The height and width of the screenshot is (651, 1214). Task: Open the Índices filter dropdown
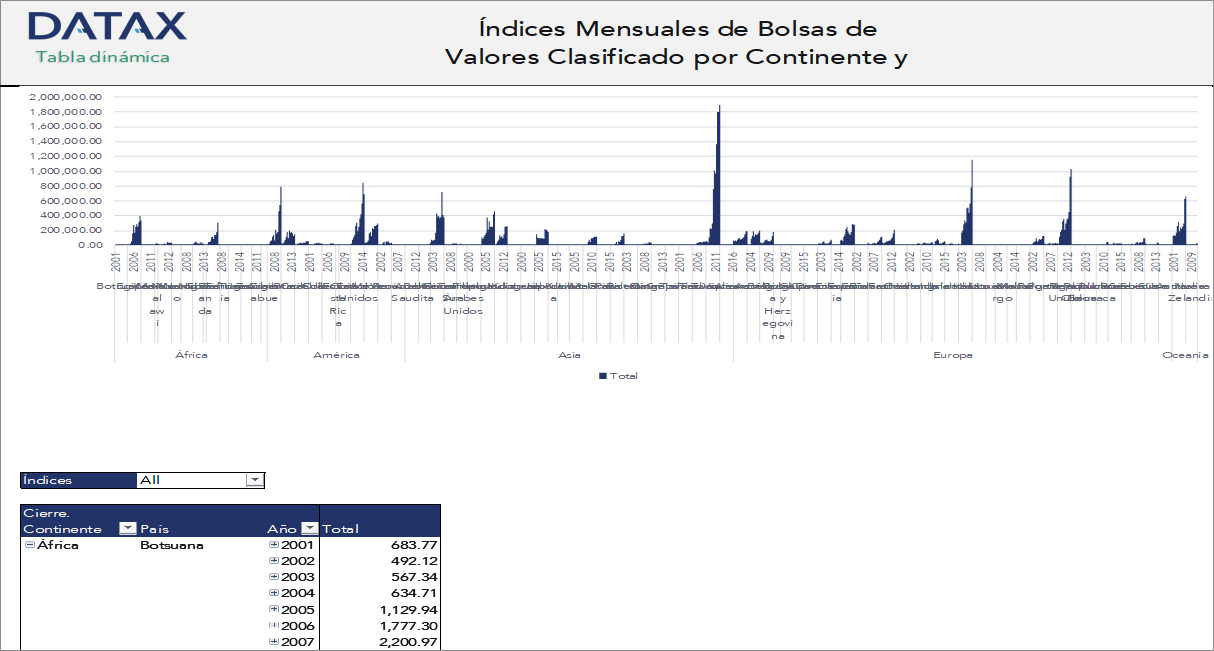(254, 480)
